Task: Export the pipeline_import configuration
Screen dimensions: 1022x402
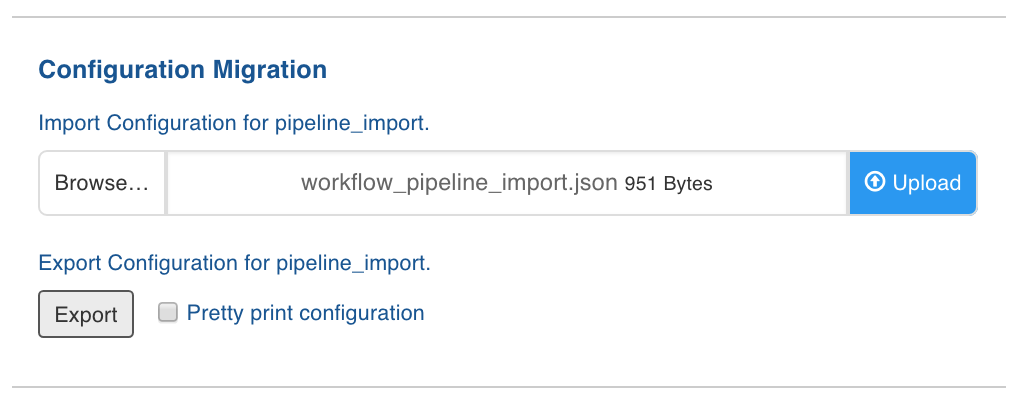Action: point(86,314)
